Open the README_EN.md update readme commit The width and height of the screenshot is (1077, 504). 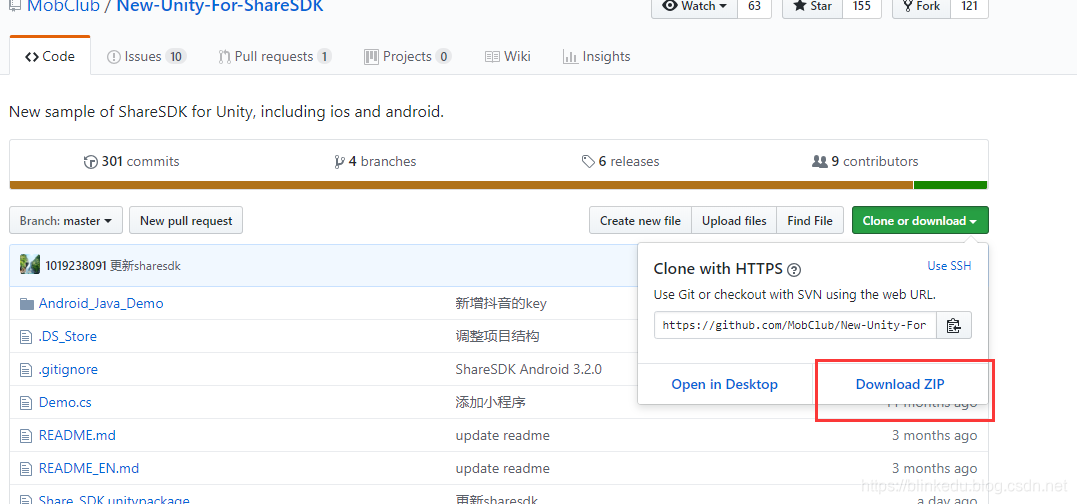pos(502,468)
